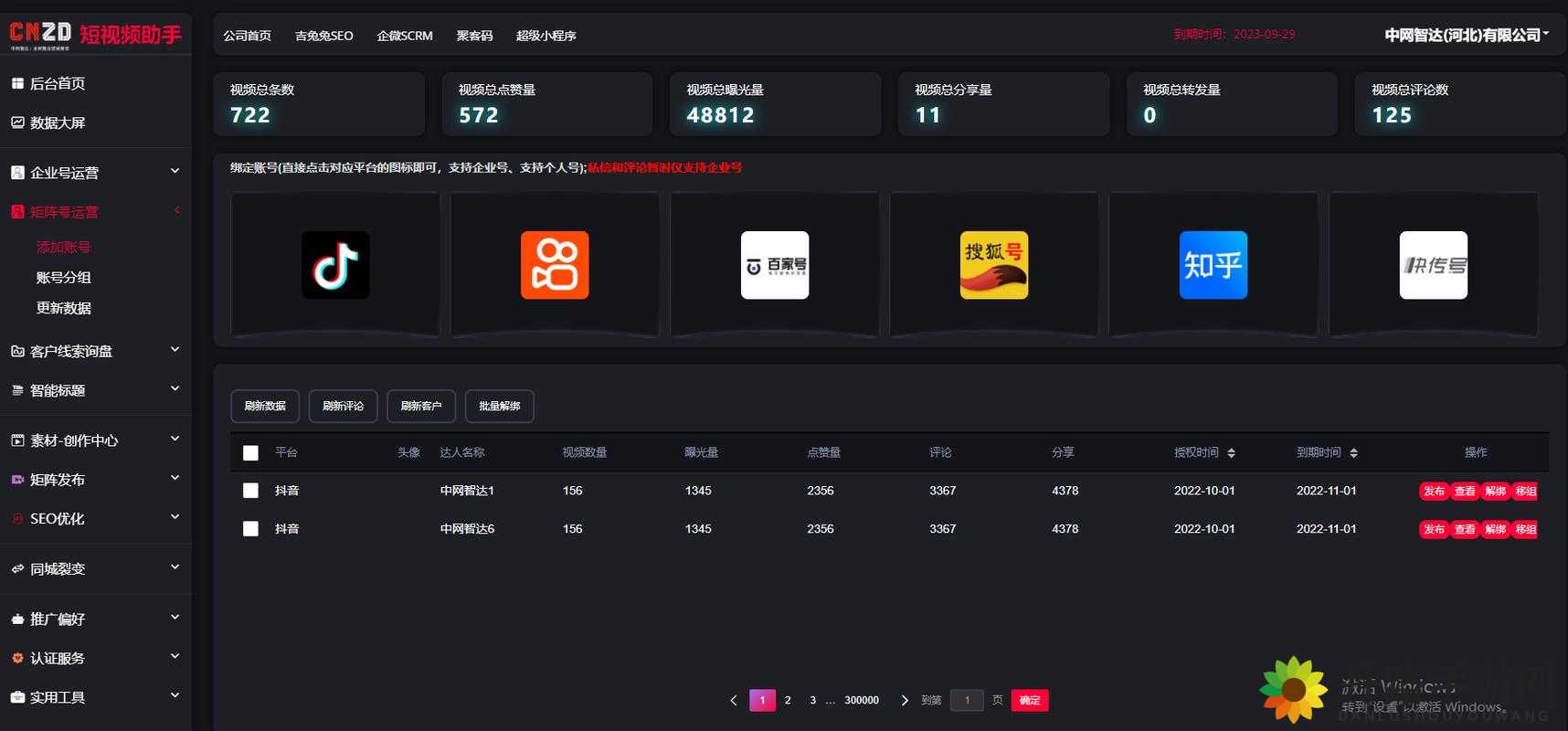Collapse 矩阵号运营 menu arrow
This screenshot has height=731, width=1568.
pyautogui.click(x=177, y=211)
